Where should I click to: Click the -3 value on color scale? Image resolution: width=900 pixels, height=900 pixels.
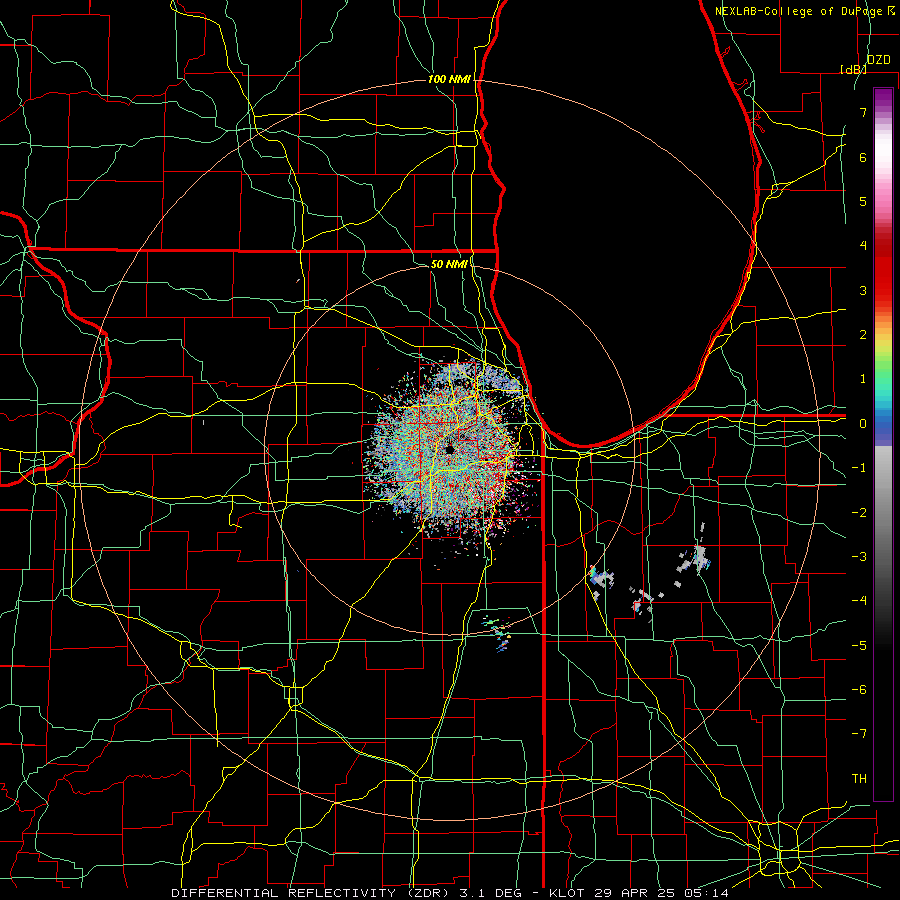pyautogui.click(x=859, y=557)
